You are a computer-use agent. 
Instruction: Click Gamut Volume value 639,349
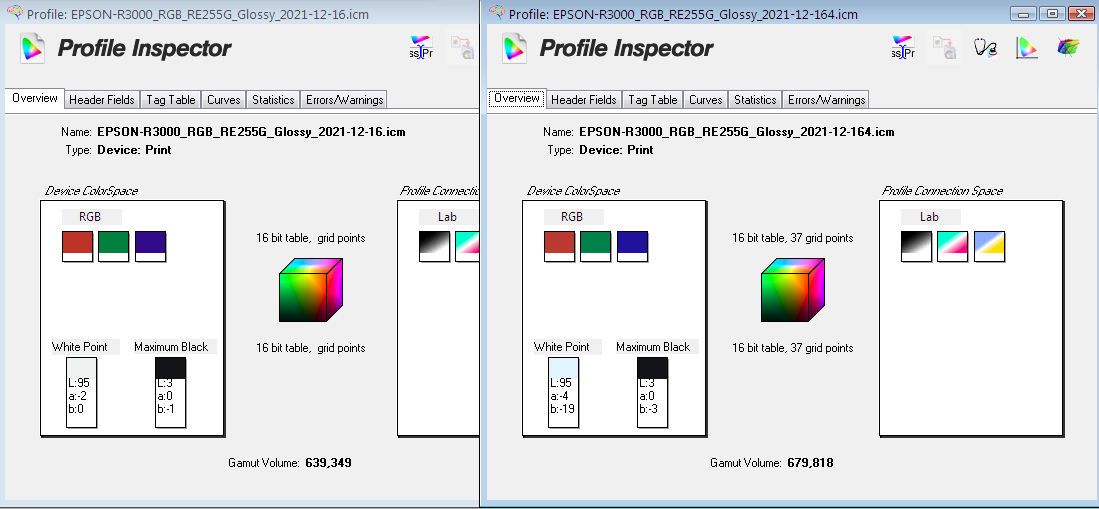point(328,463)
